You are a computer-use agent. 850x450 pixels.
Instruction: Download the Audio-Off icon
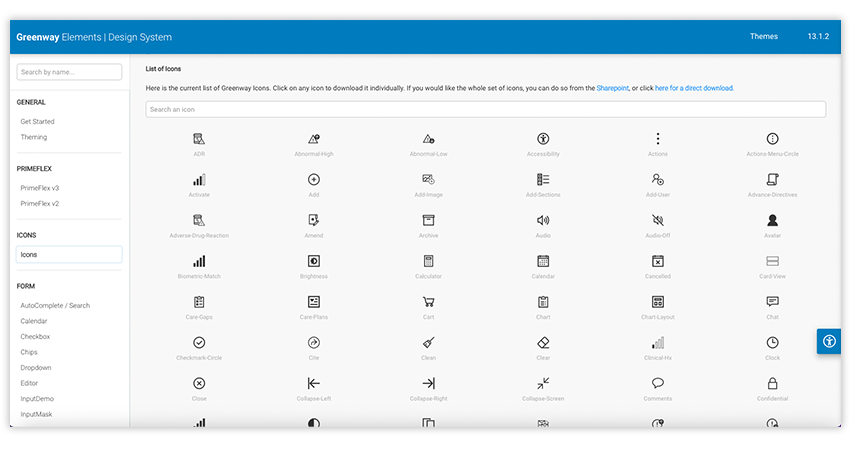(x=657, y=221)
